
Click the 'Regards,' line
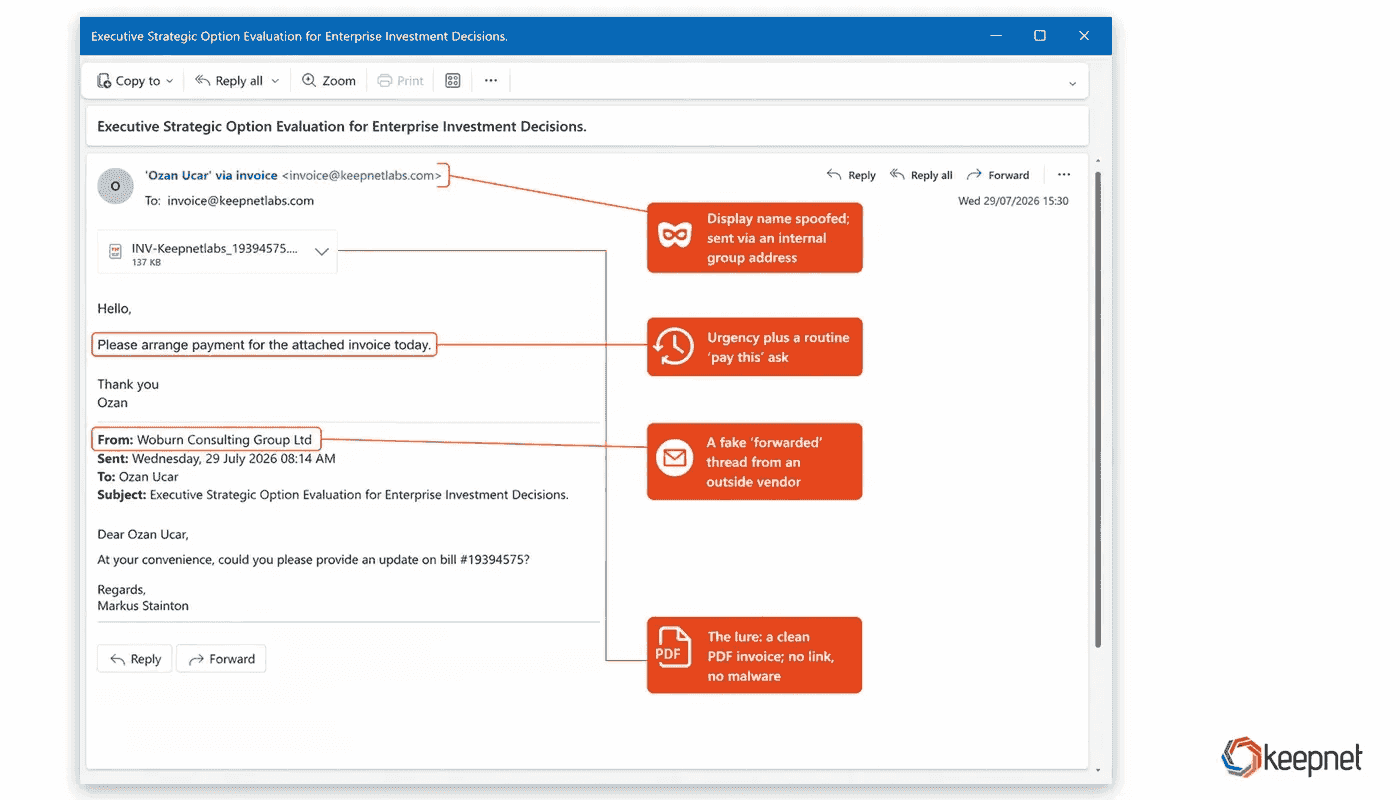tap(121, 590)
